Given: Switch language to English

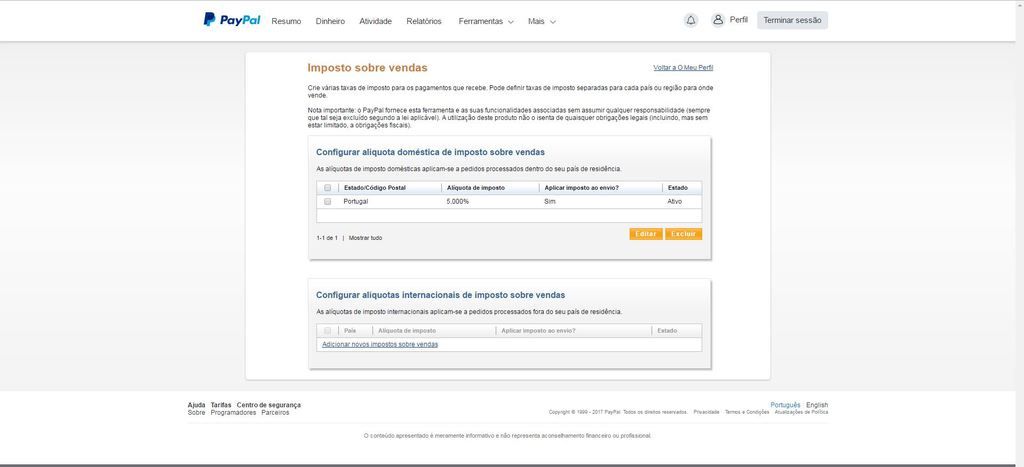Looking at the screenshot, I should [817, 405].
